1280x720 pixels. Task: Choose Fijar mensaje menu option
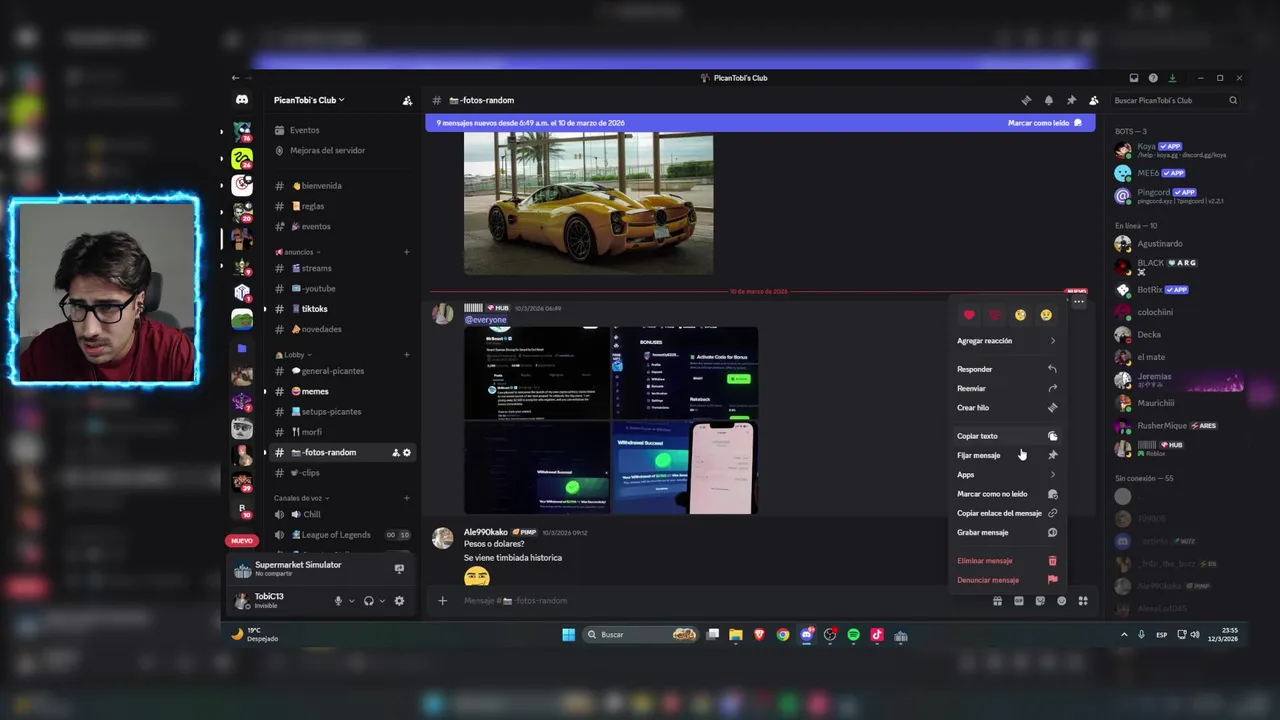[x=1007, y=456]
